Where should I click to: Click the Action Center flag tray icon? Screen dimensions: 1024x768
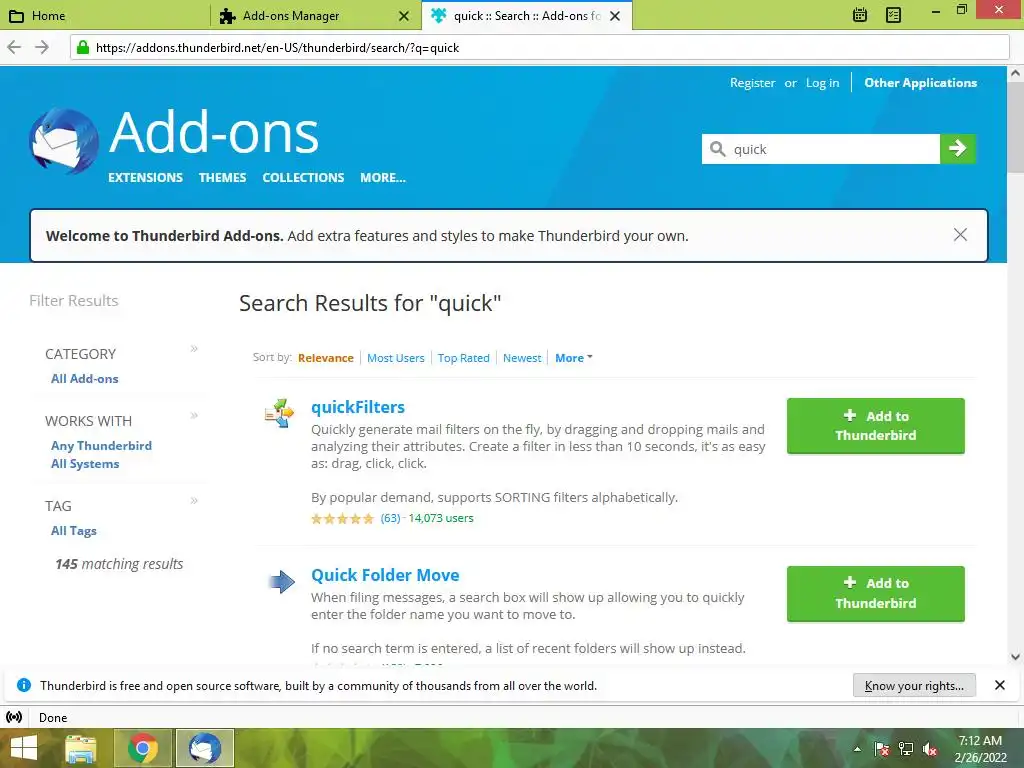tap(882, 749)
